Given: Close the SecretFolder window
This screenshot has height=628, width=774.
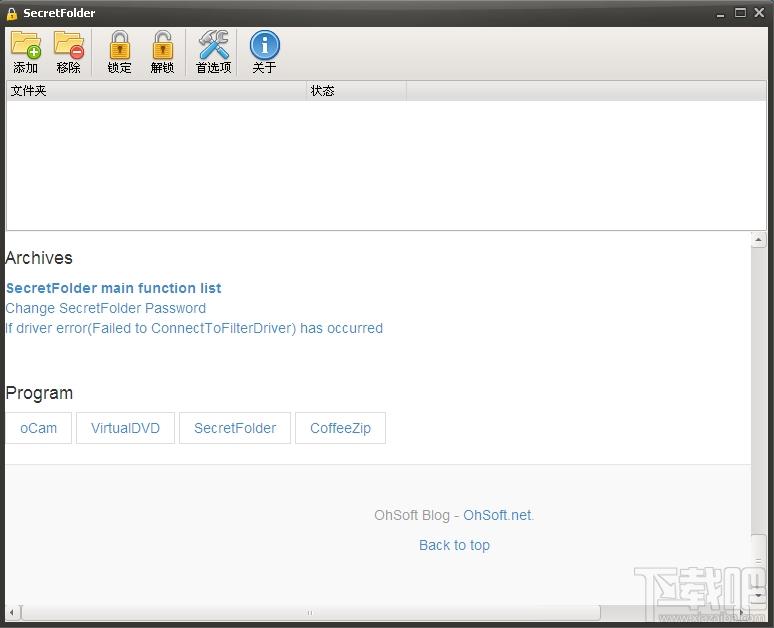Looking at the screenshot, I should pos(759,13).
